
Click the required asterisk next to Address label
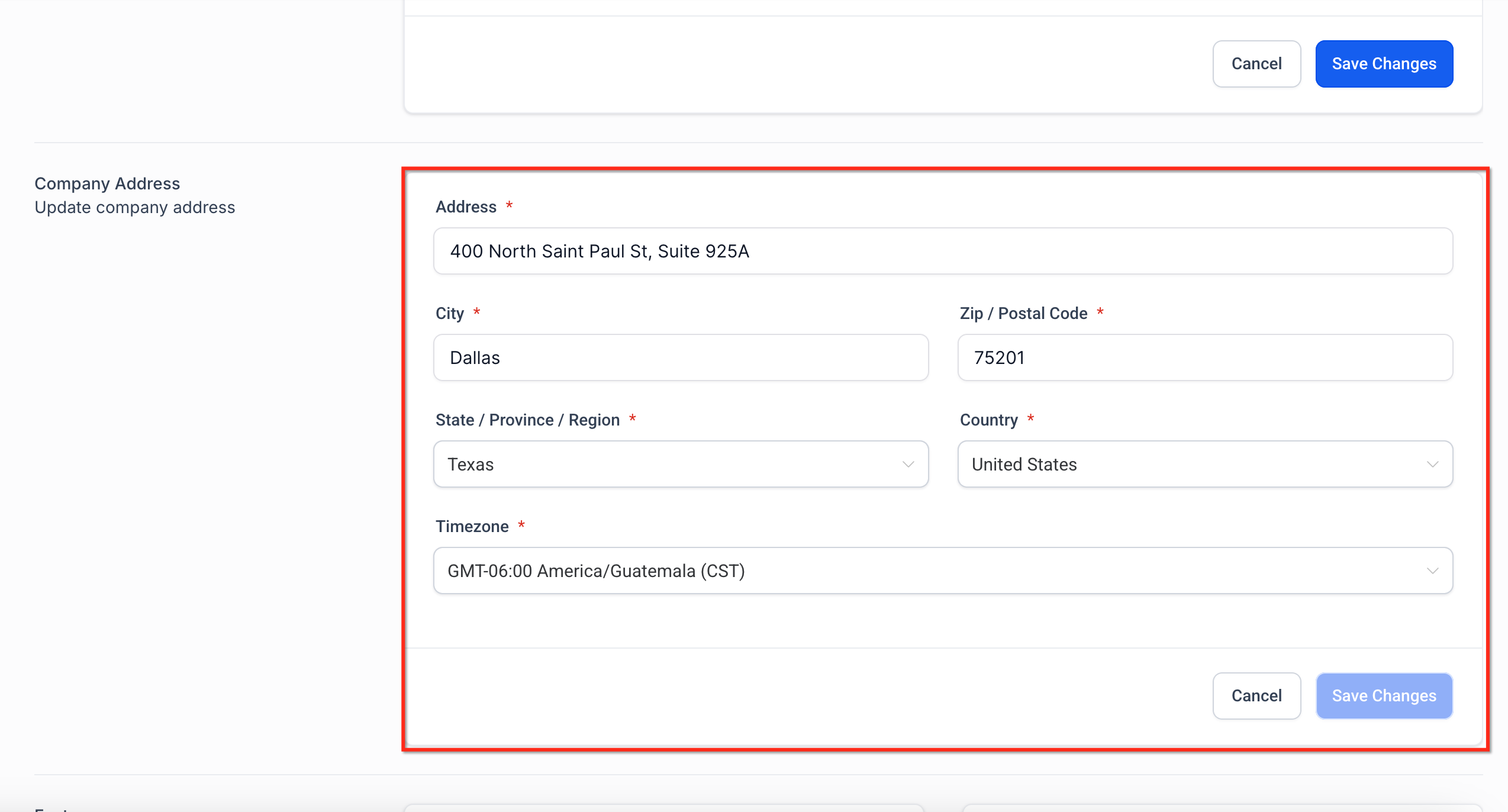click(x=509, y=206)
